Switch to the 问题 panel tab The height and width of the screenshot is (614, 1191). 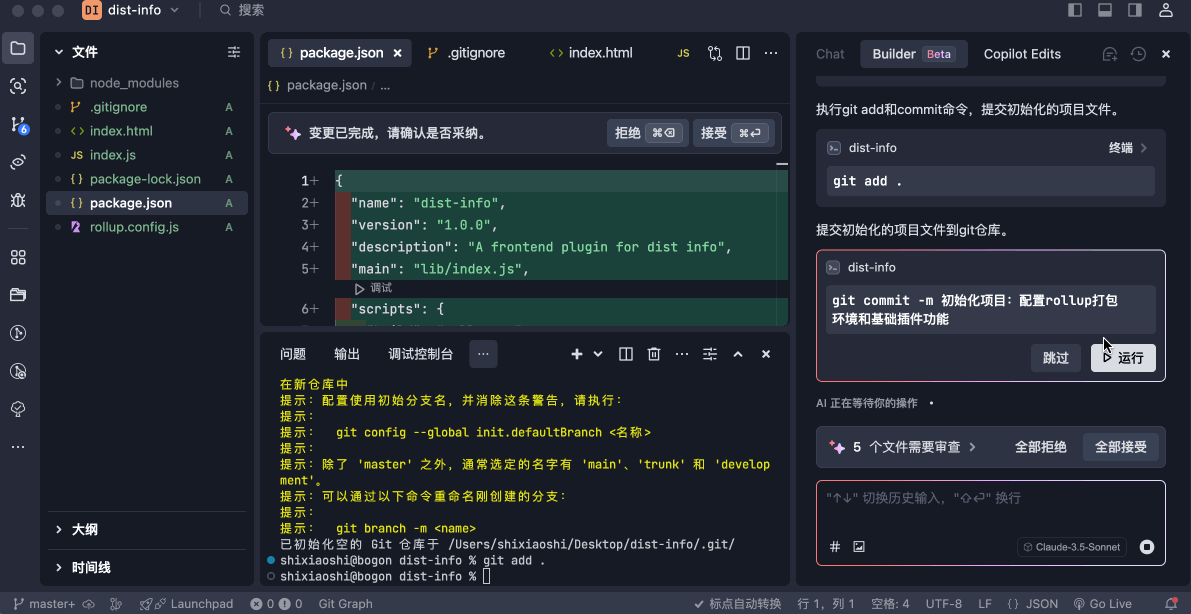click(293, 354)
